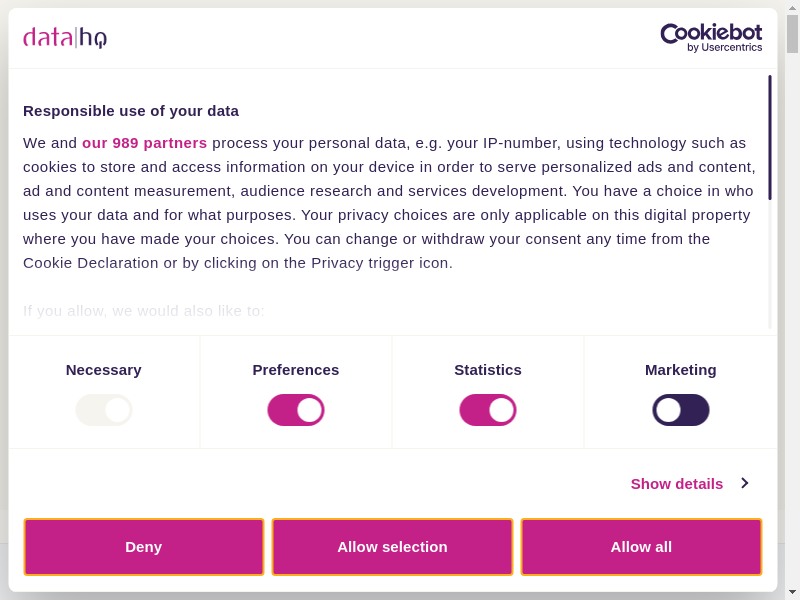Click the browser page scrollbar thumb
The height and width of the screenshot is (600, 800).
[x=792, y=34]
